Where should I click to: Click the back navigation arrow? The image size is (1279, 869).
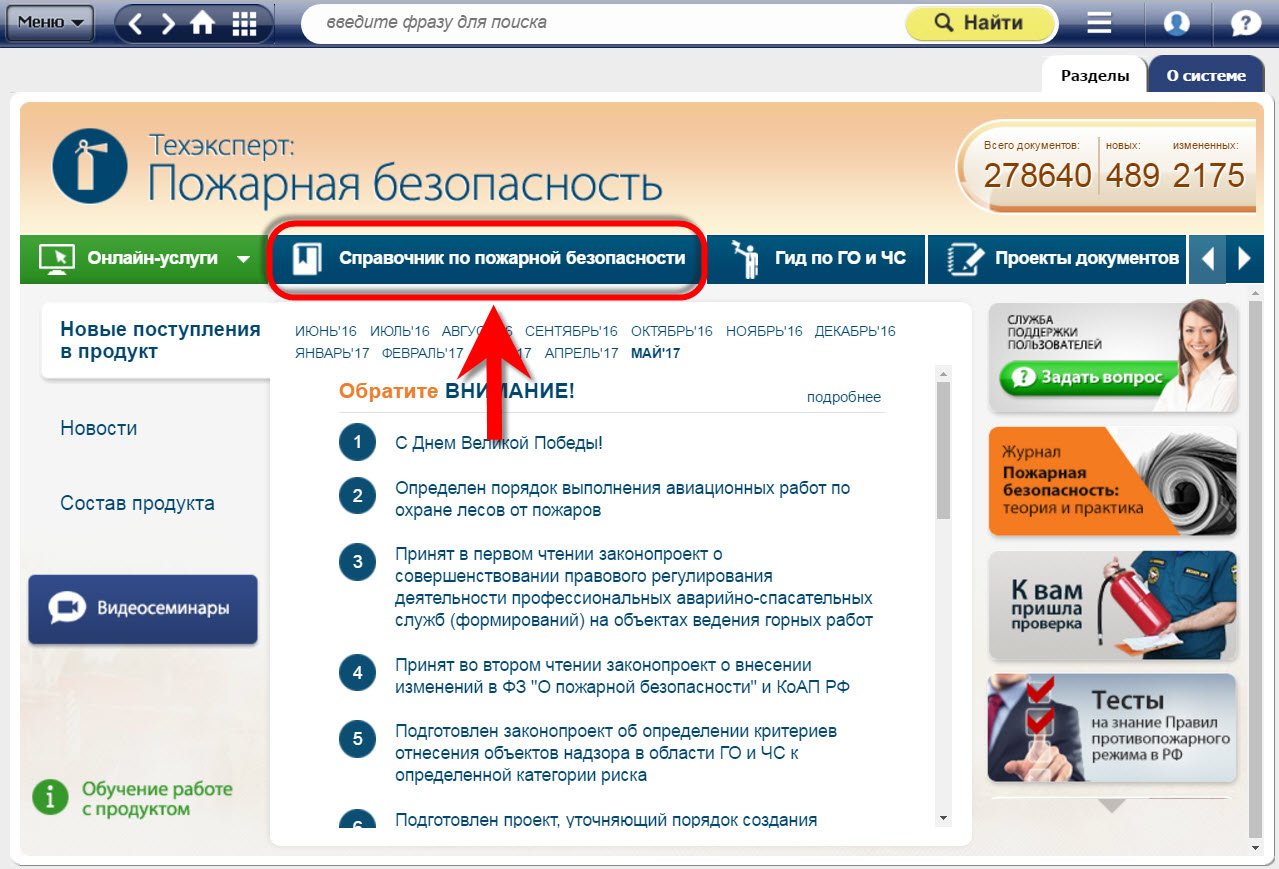pos(137,23)
